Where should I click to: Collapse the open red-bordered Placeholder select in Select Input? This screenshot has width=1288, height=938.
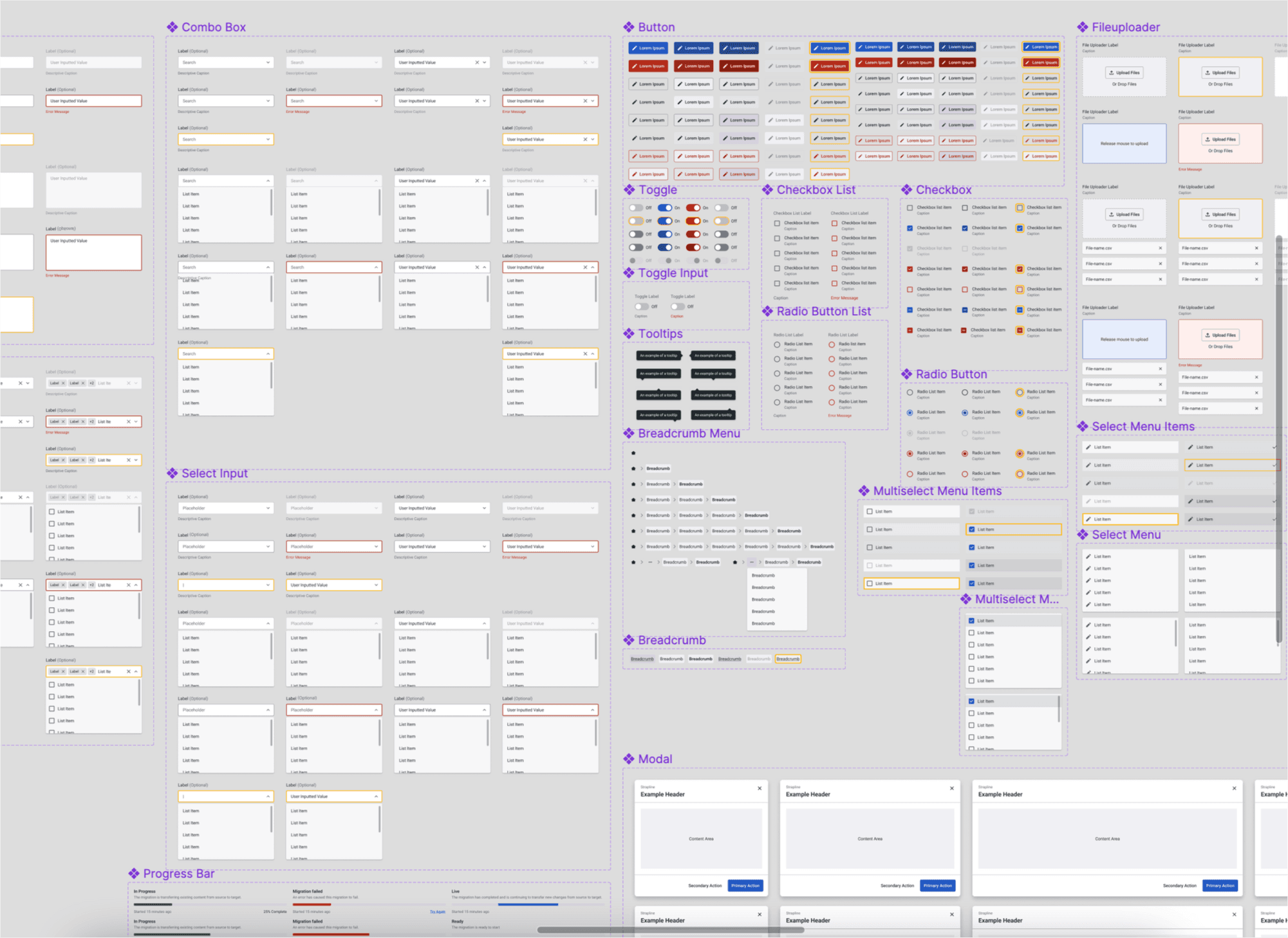[376, 710]
